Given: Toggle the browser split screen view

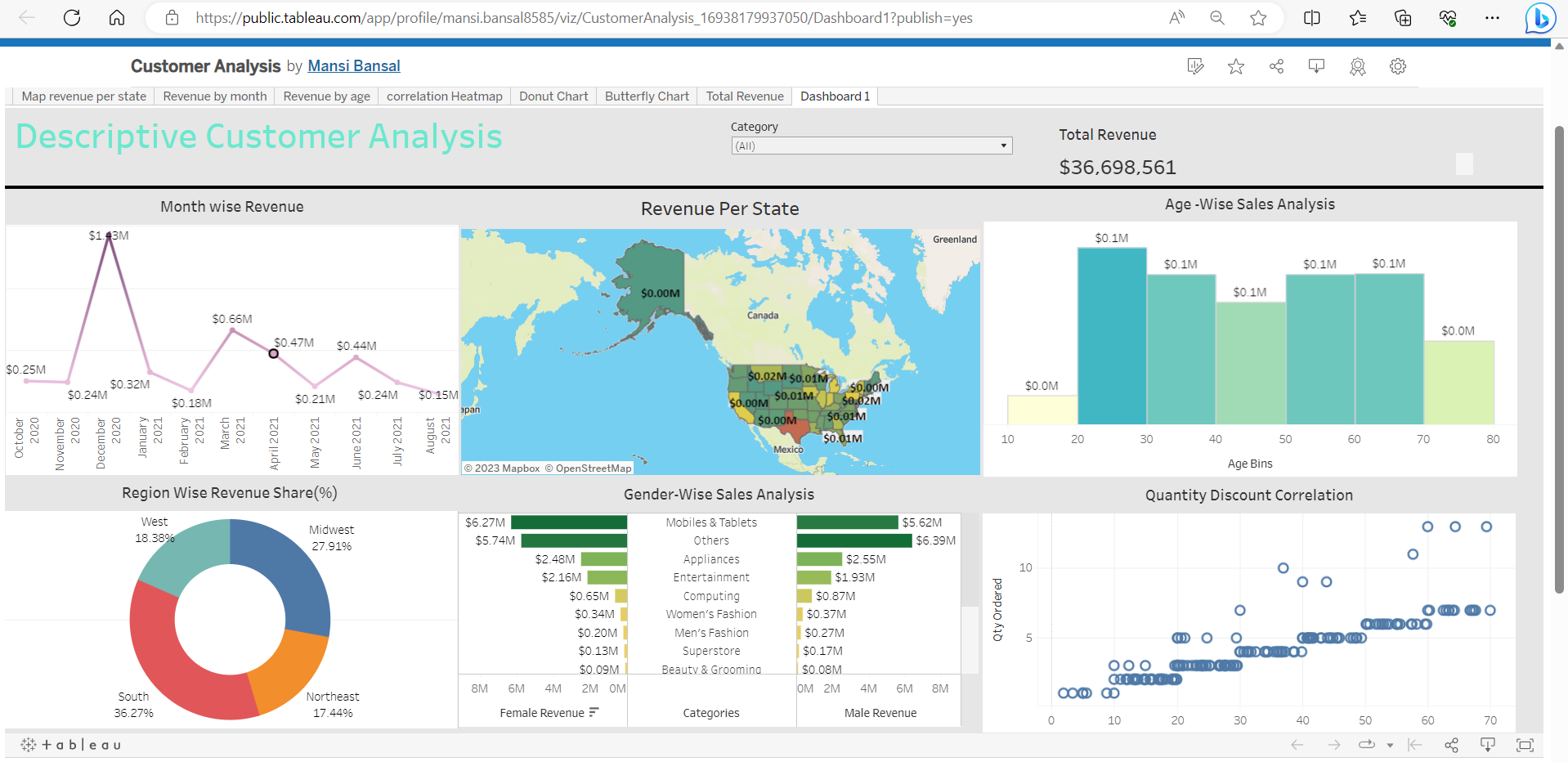Looking at the screenshot, I should coord(1312,17).
